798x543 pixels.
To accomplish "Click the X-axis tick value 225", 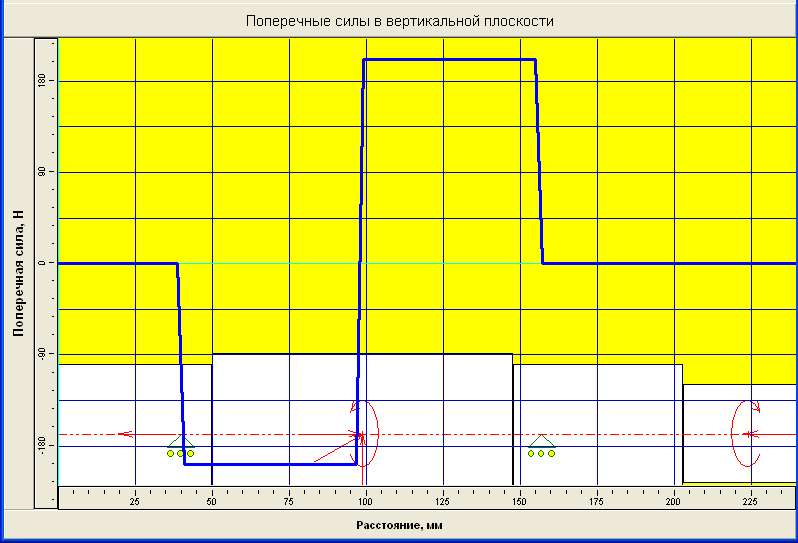I will coord(750,502).
